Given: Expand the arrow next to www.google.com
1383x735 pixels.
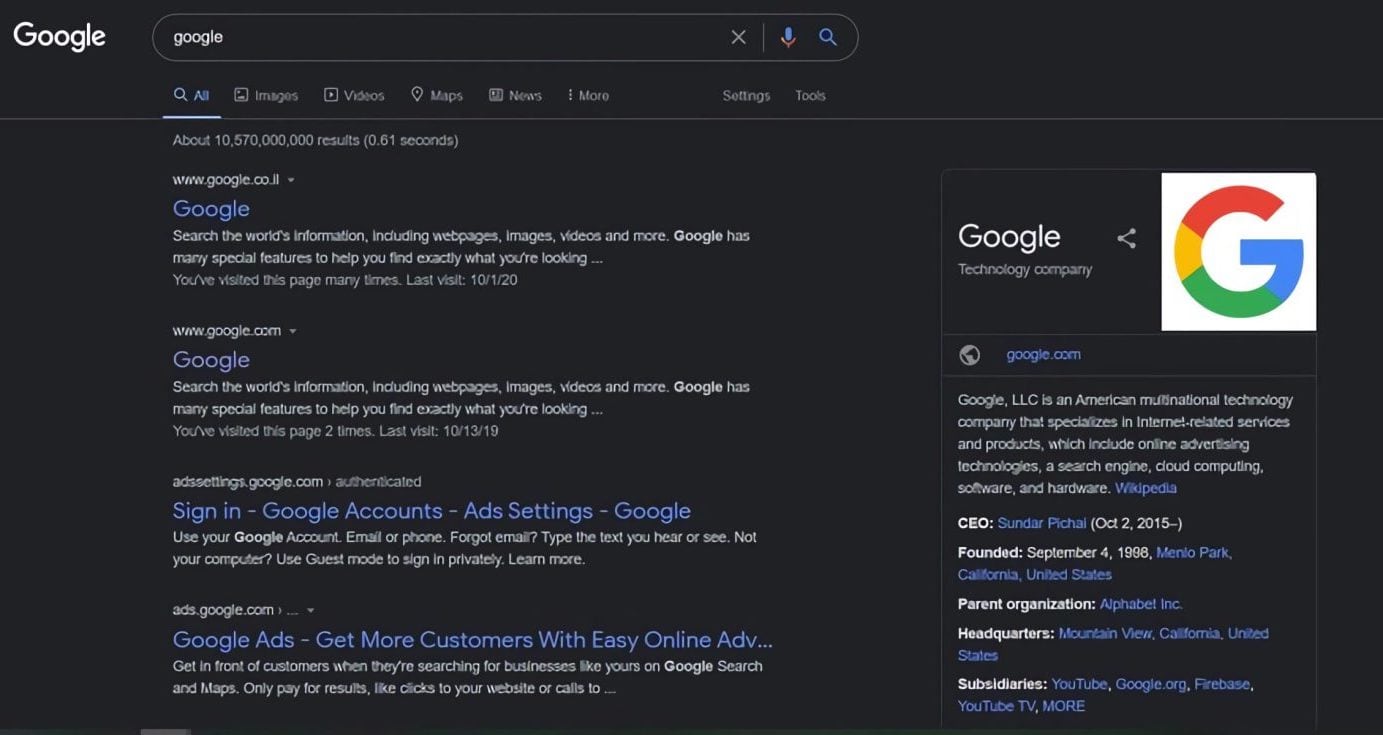Looking at the screenshot, I should [293, 331].
